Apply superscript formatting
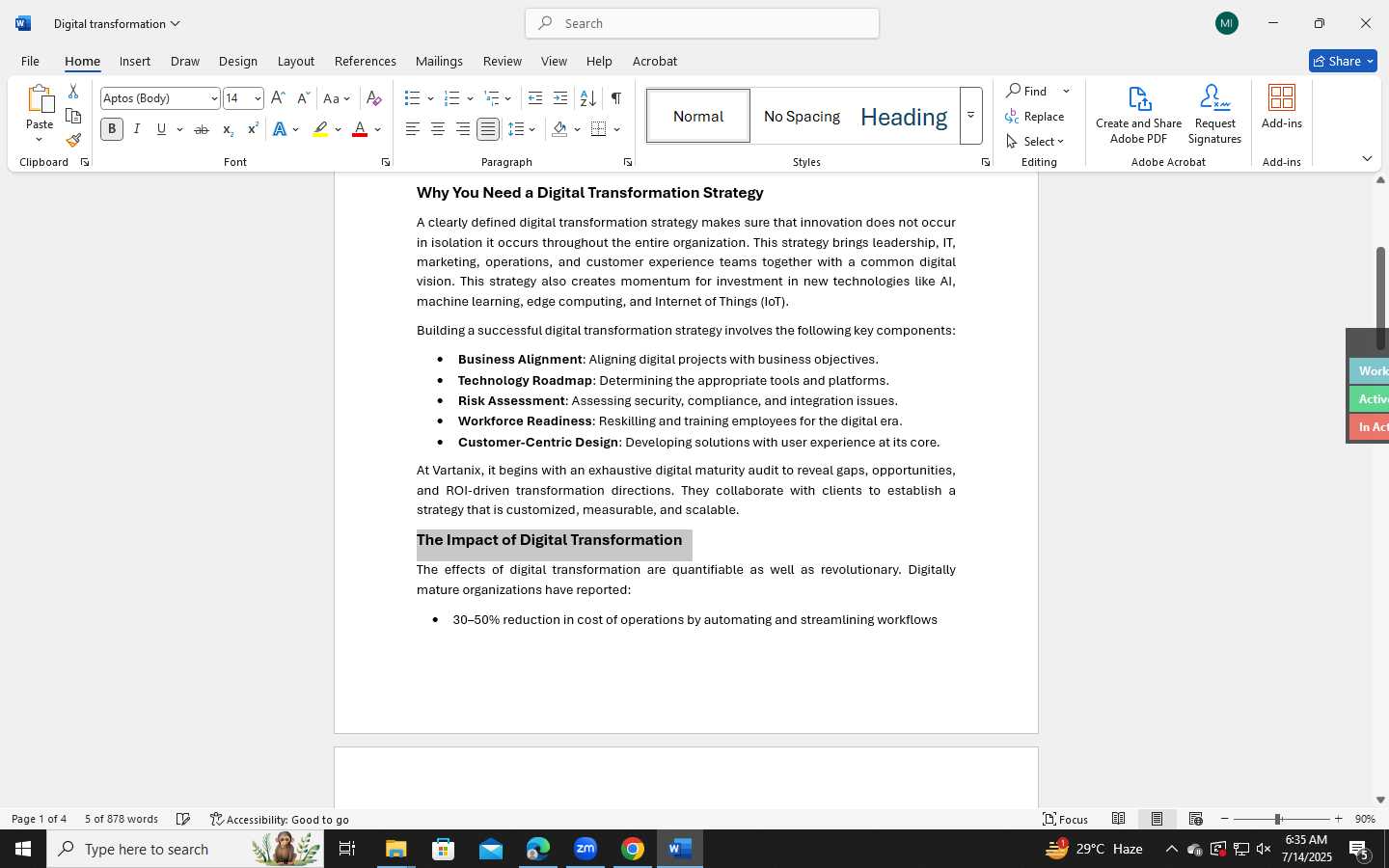Viewport: 1389px width, 868px height. tap(253, 129)
